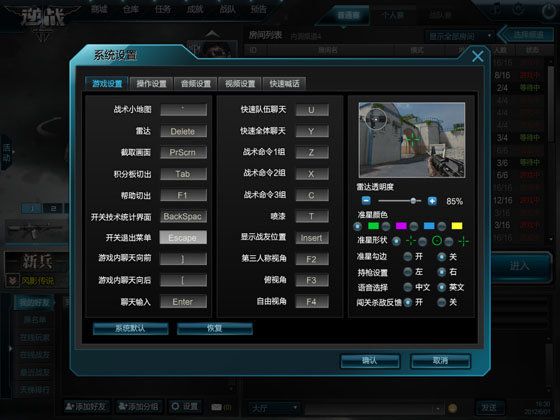
Task: Select the 游戏设置 tab
Action: coord(107,84)
